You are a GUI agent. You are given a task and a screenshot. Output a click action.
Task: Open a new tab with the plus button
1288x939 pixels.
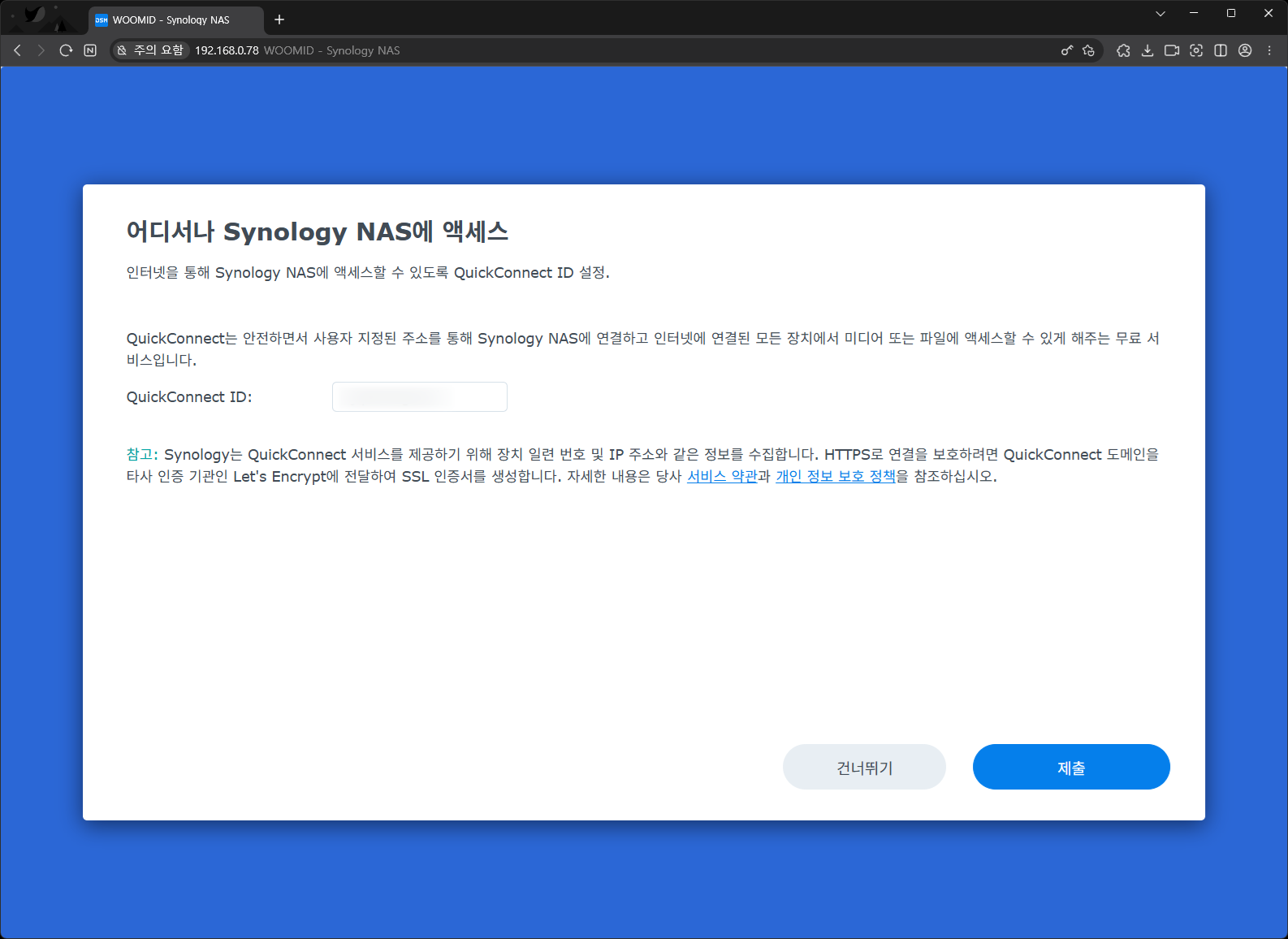279,19
